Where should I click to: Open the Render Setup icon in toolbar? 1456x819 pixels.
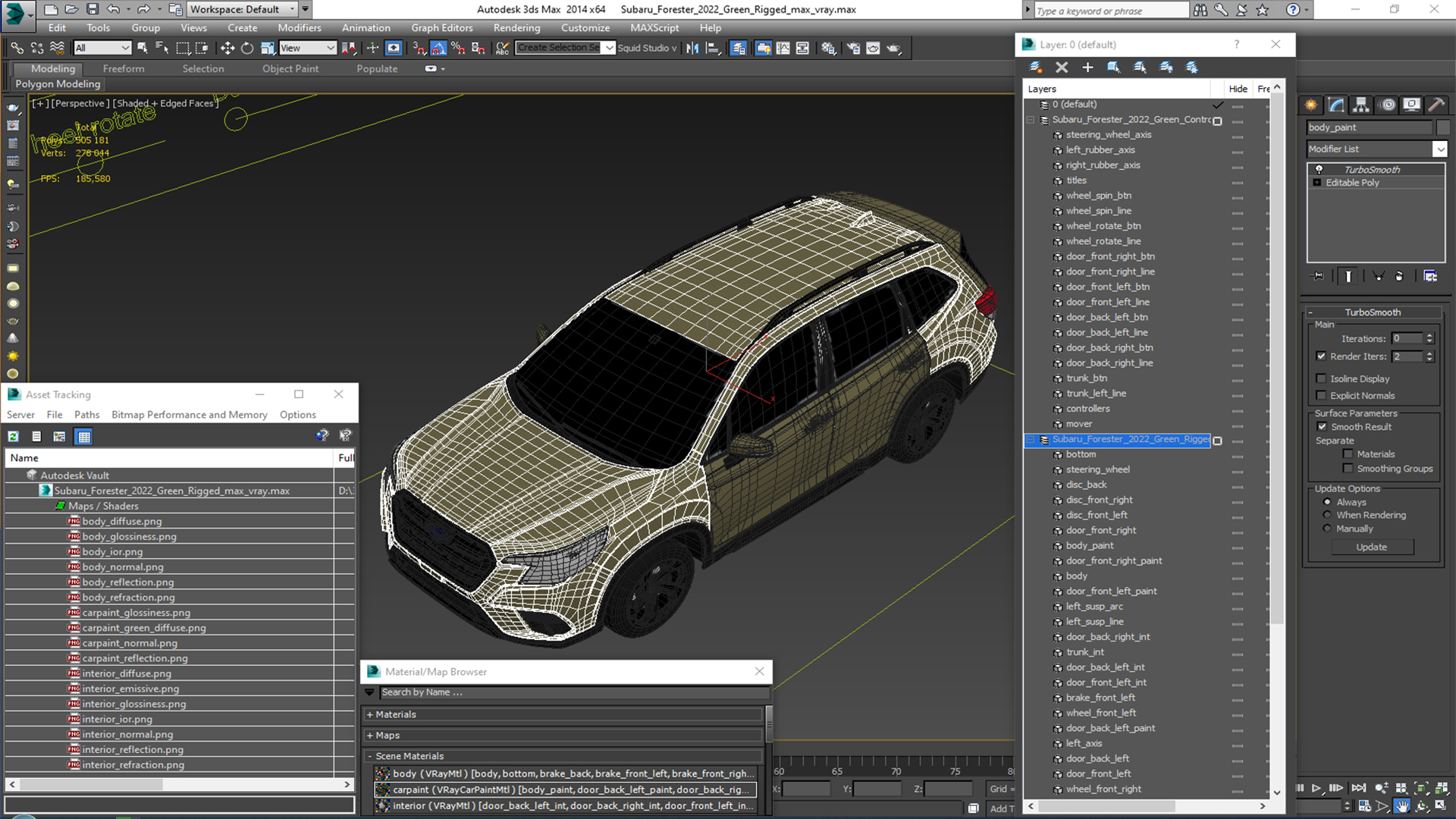click(853, 48)
